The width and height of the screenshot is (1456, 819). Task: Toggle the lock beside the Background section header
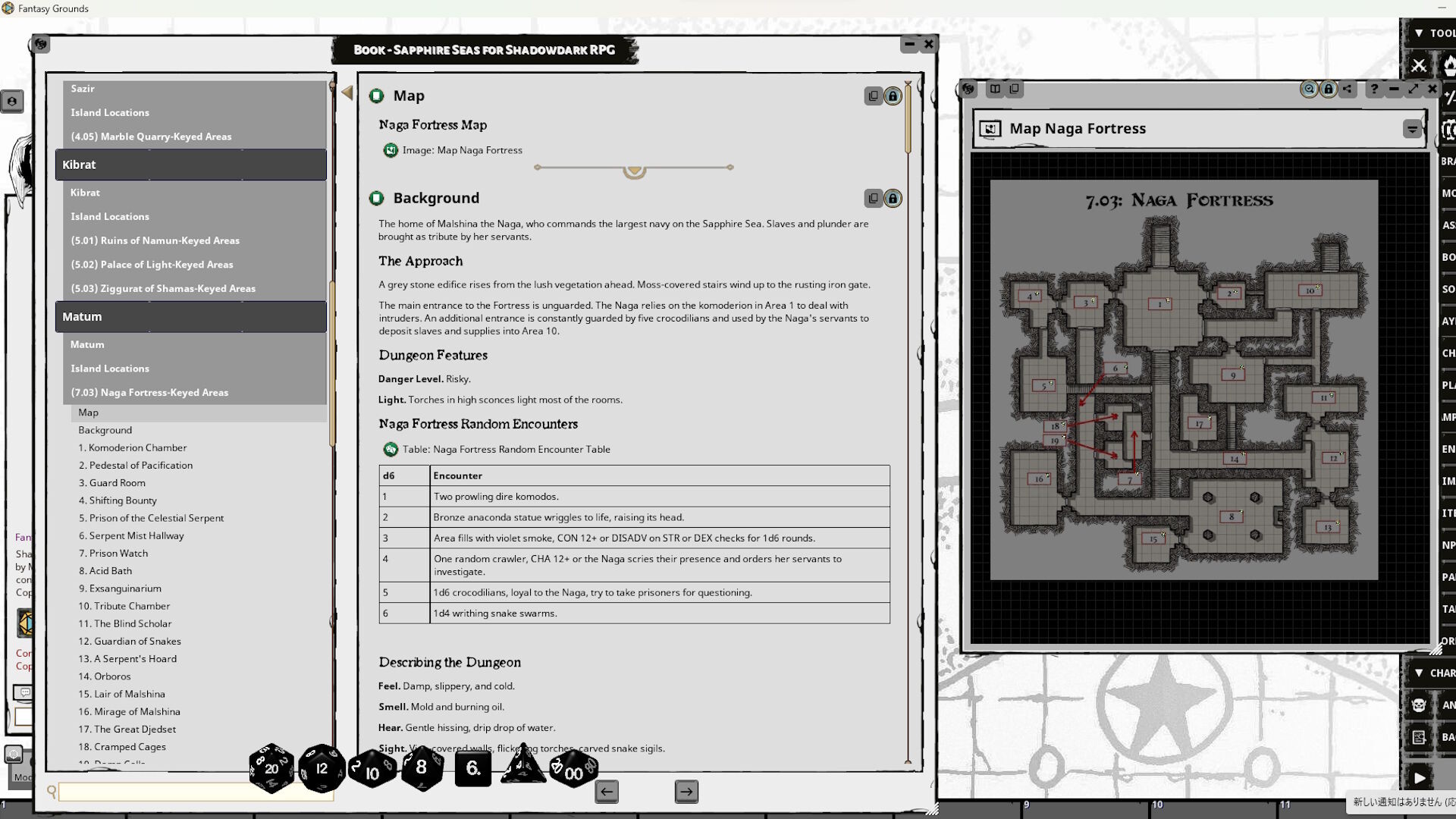tap(893, 199)
